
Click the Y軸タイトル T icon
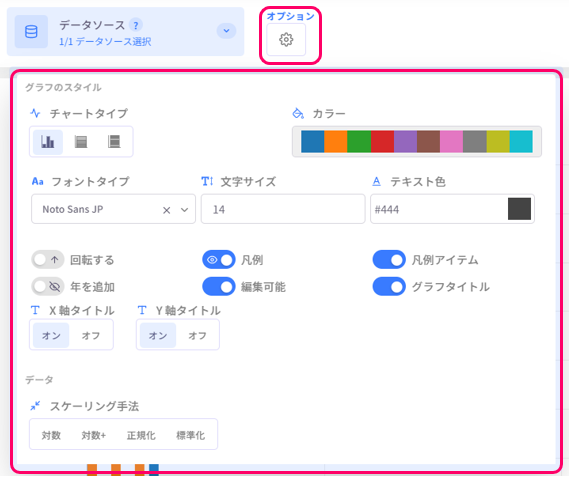pos(142,310)
